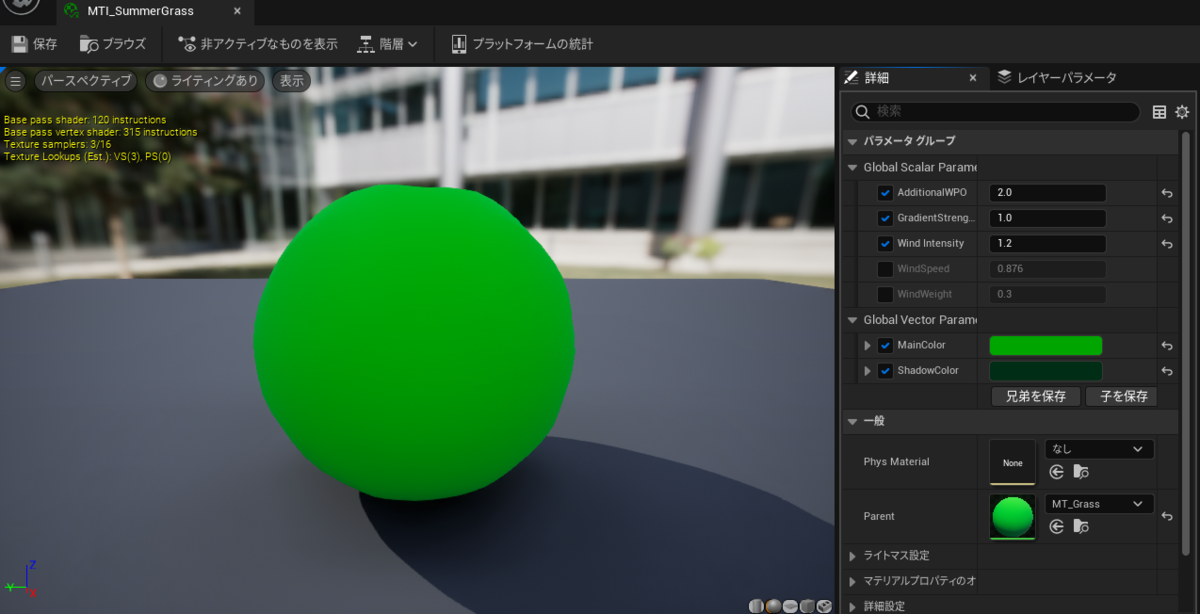This screenshot has height=614, width=1200.
Task: Browse to Parent material in Content Browser
Action: 1080,527
